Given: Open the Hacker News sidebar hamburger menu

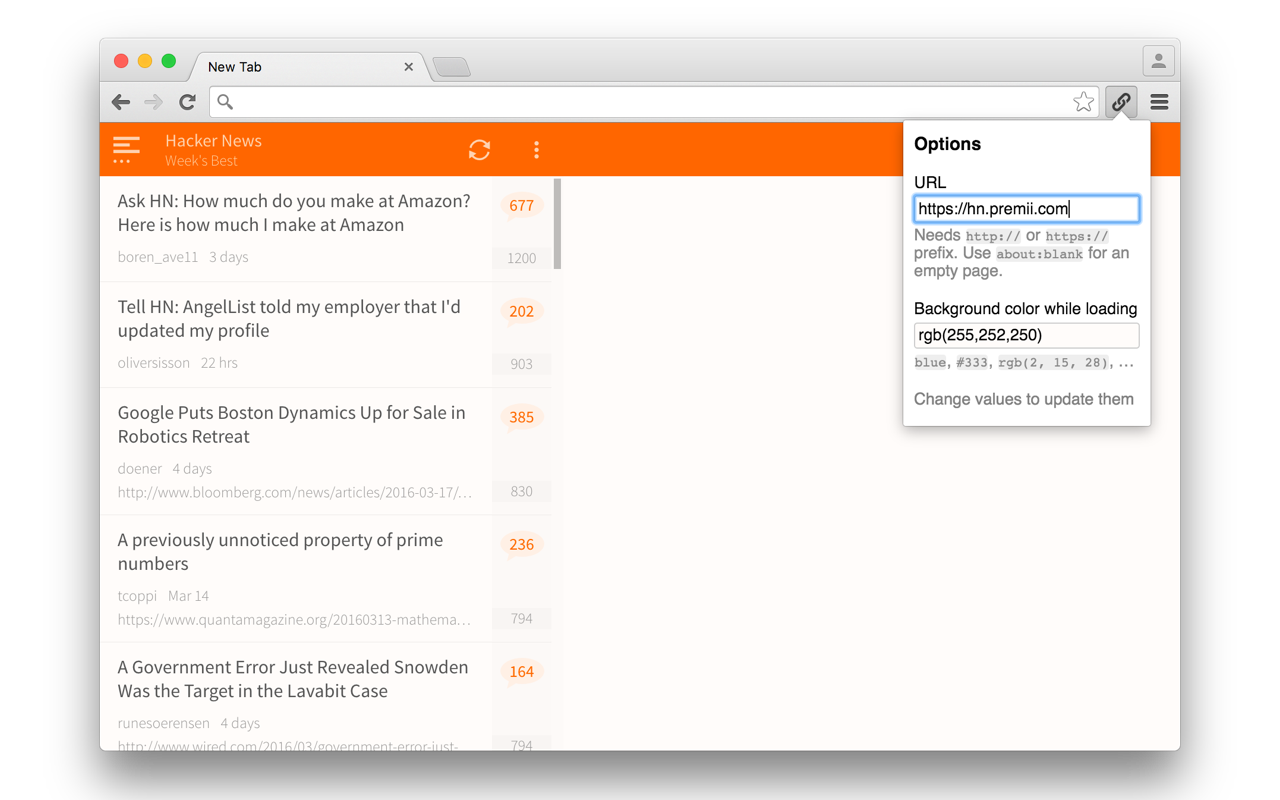Looking at the screenshot, I should pos(126,149).
